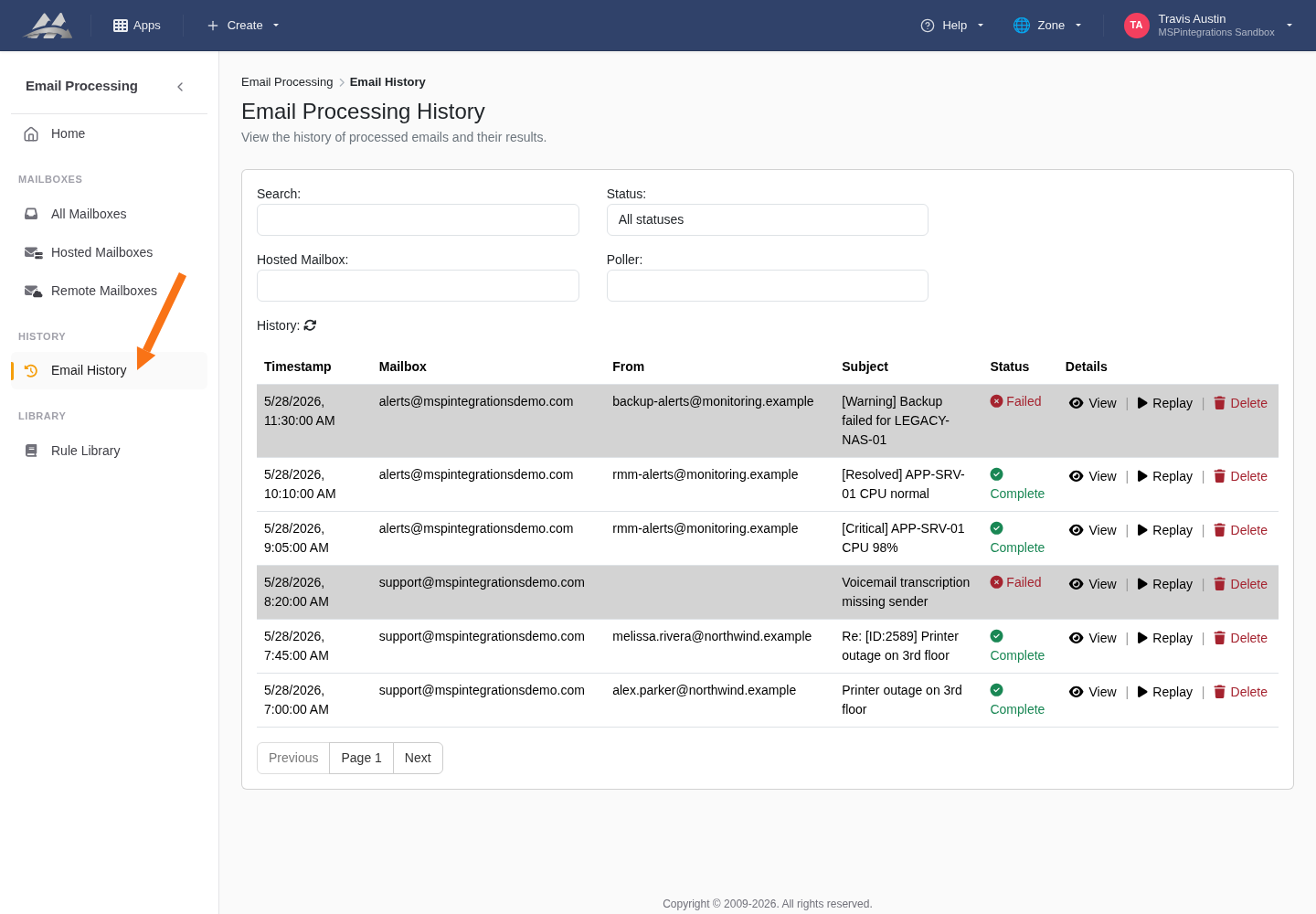View the Voicemail transcription missing sender email
Screen dimensions: 1316x914
tap(1092, 584)
